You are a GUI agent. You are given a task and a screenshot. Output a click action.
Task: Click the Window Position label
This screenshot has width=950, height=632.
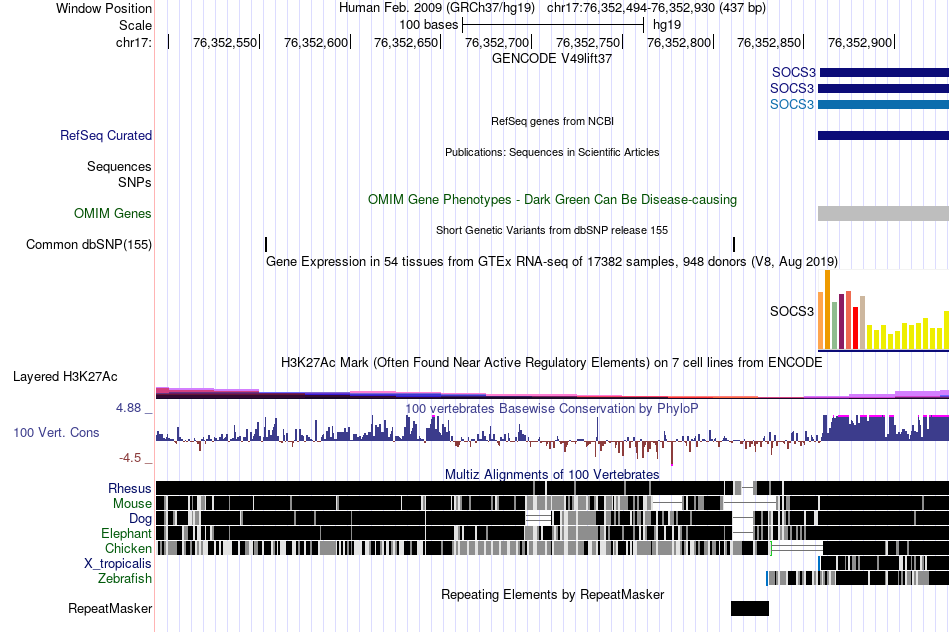[104, 8]
